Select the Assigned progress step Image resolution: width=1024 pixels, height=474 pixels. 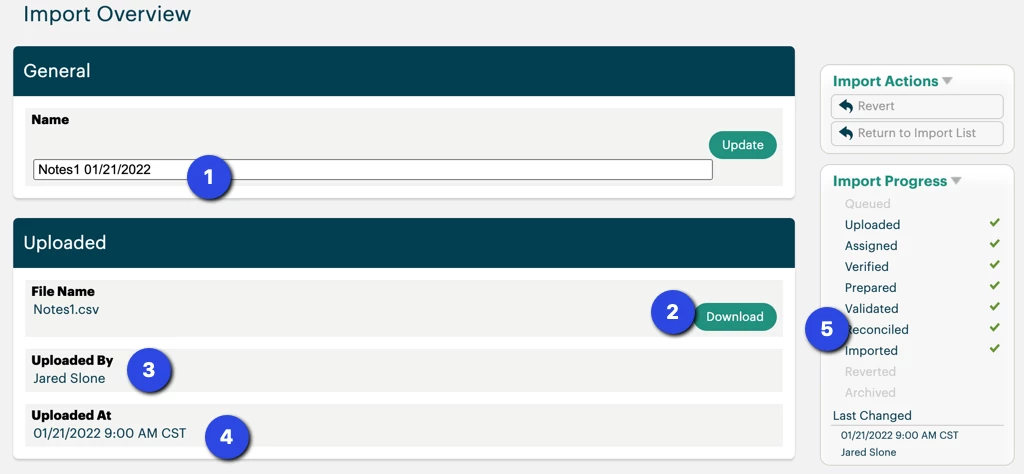(871, 245)
